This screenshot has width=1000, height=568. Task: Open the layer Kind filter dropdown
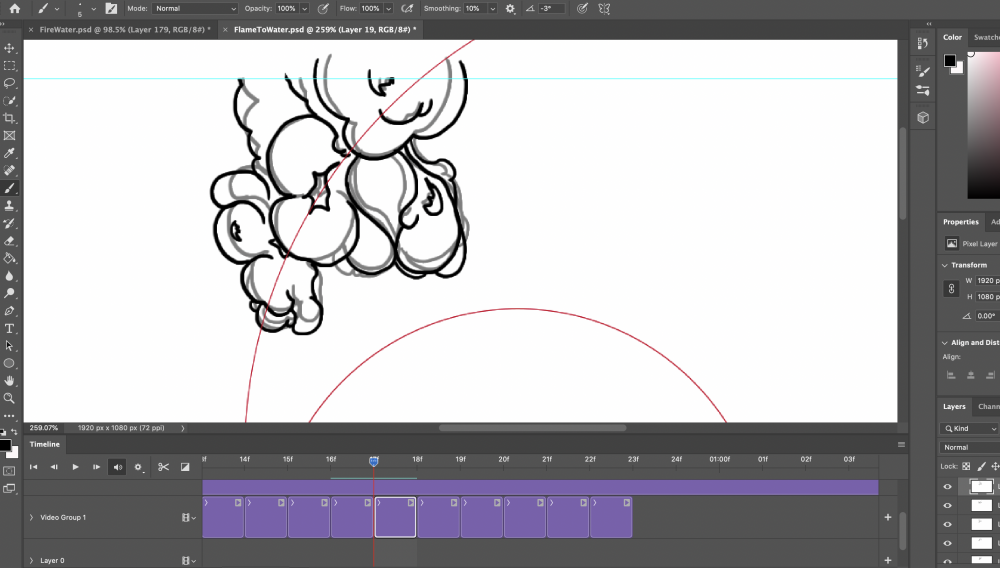[971, 428]
